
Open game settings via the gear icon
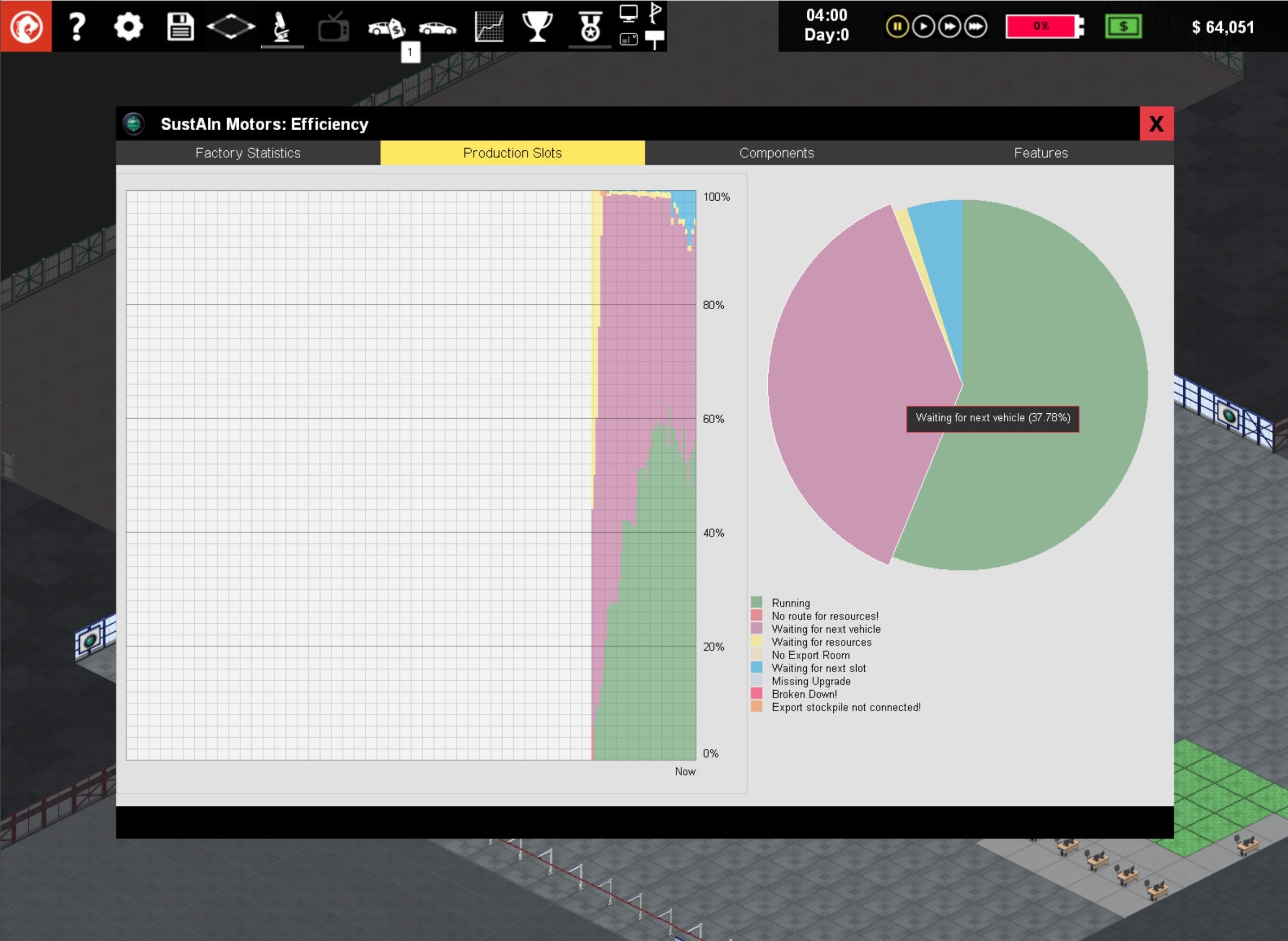click(x=128, y=27)
